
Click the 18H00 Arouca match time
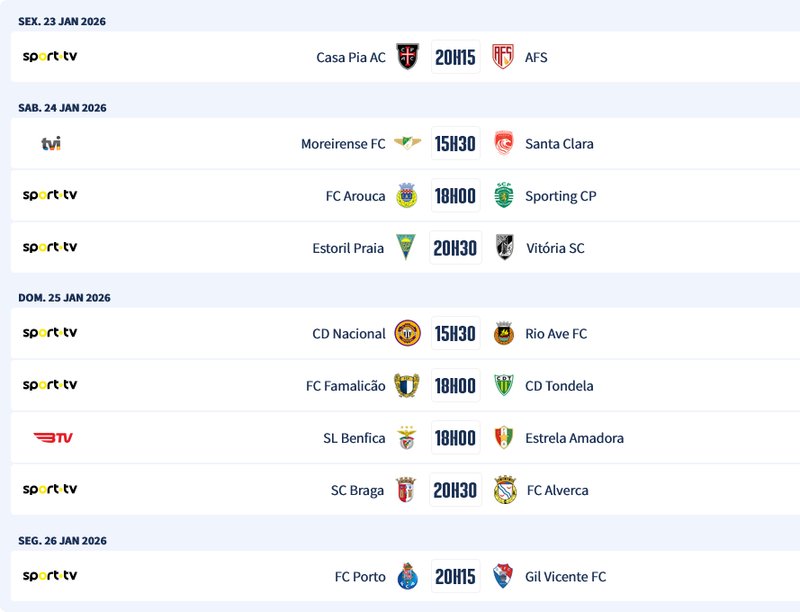pos(455,196)
